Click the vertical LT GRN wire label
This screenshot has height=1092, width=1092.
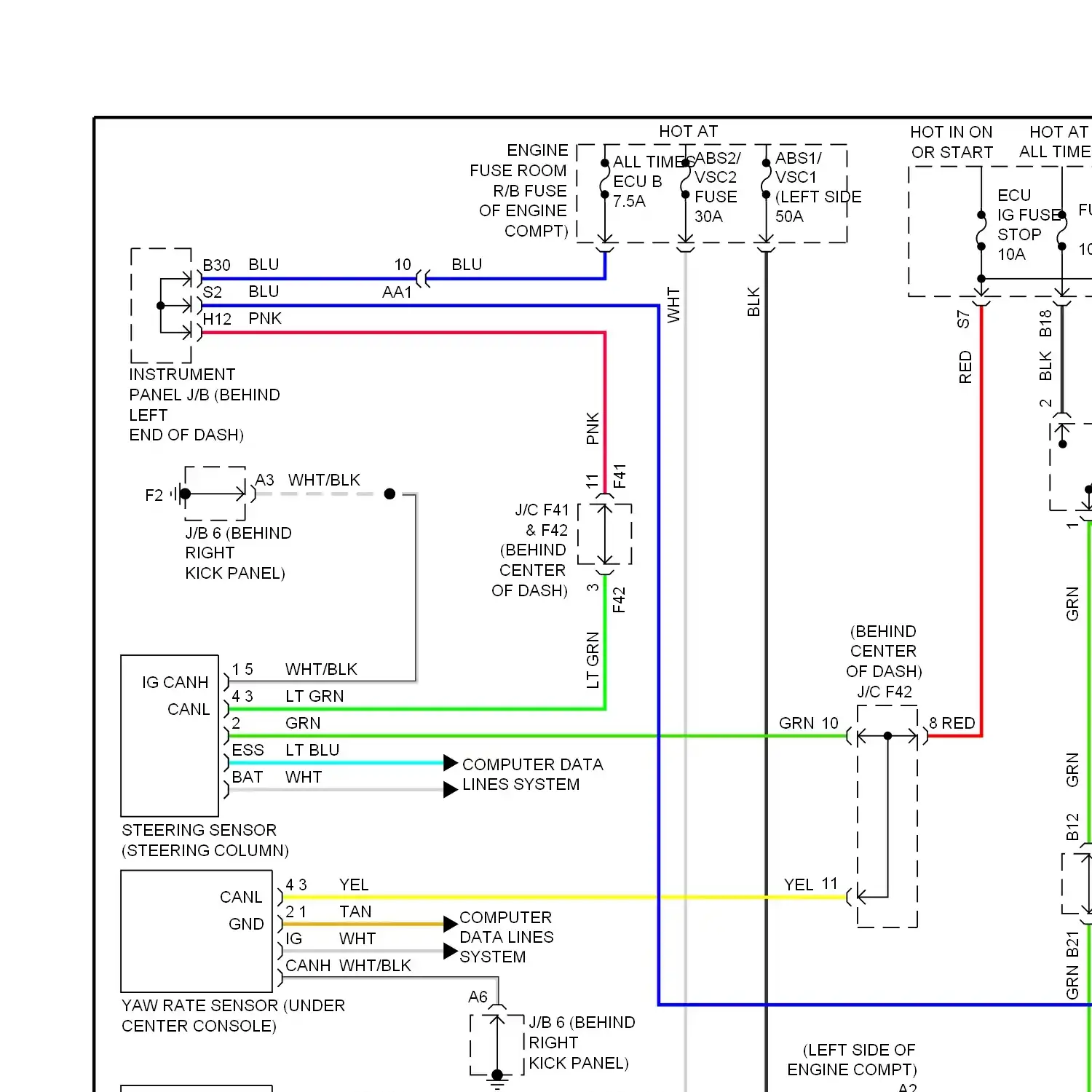click(x=593, y=660)
